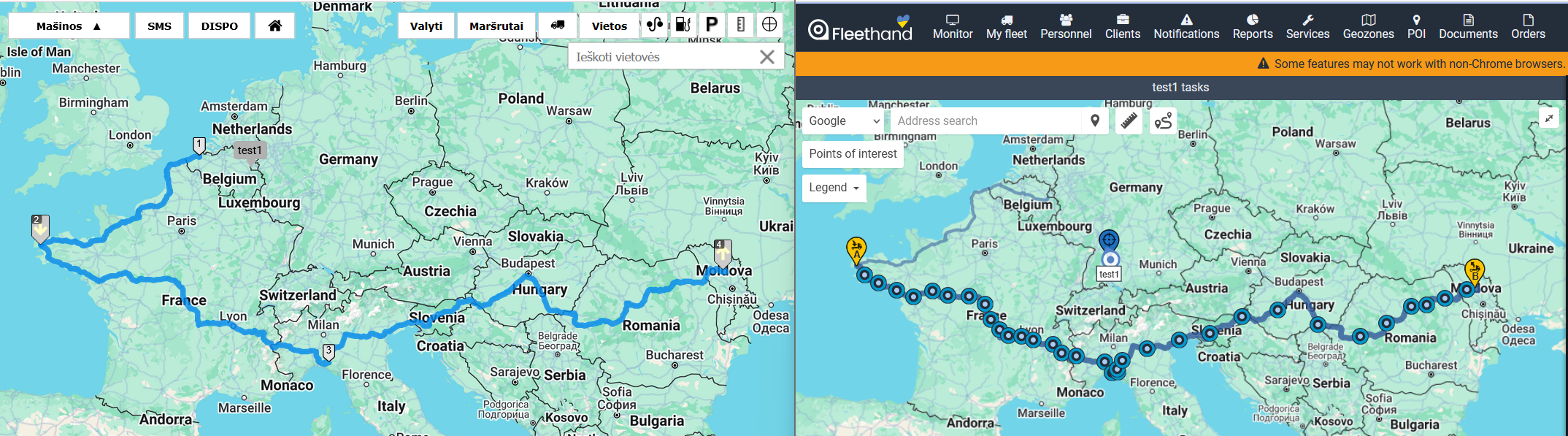Open Documents in Fleethand menu
This screenshot has width=1568, height=436.
[x=1468, y=27]
